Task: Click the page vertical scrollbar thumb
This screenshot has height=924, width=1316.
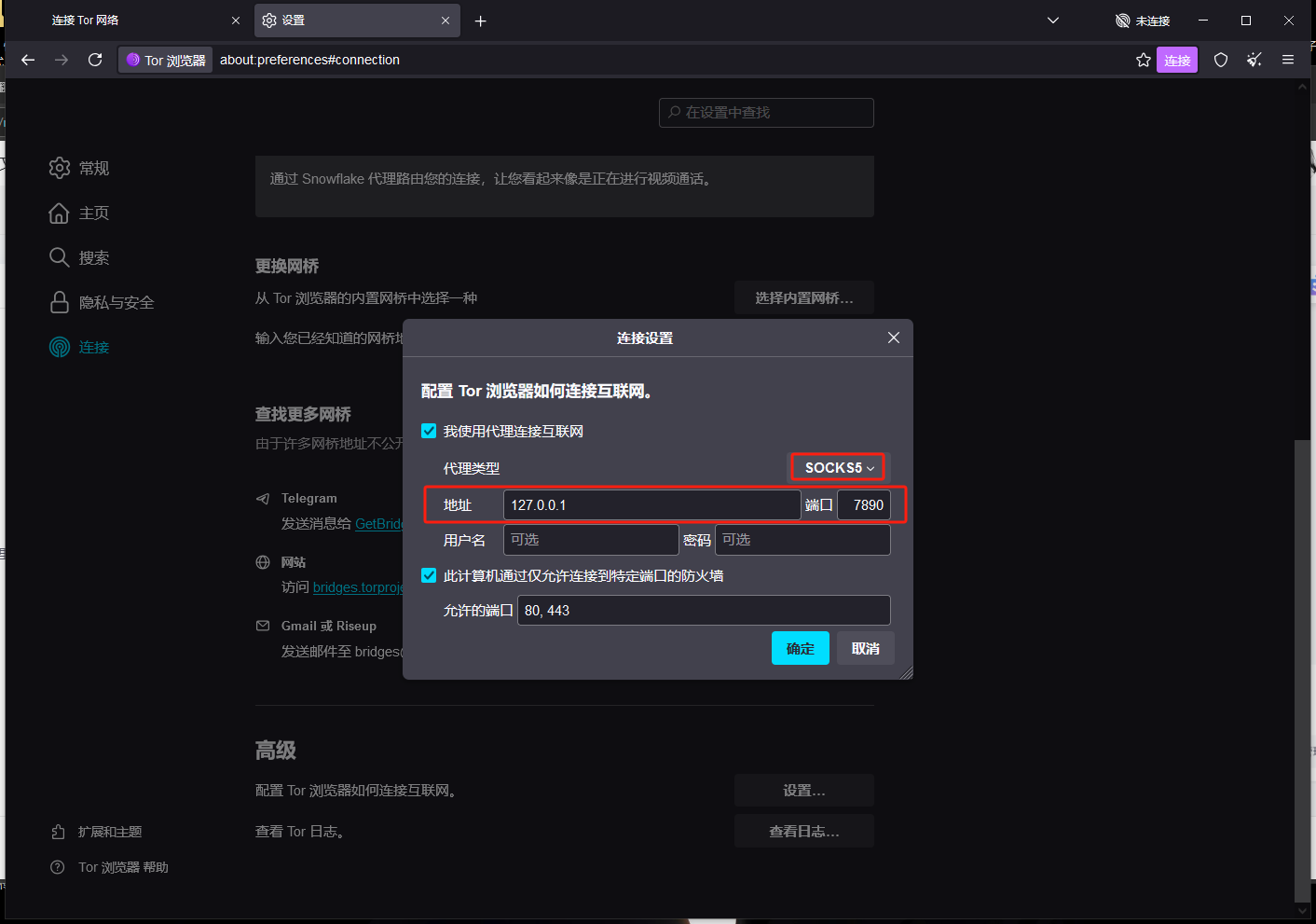Action: (x=1302, y=669)
